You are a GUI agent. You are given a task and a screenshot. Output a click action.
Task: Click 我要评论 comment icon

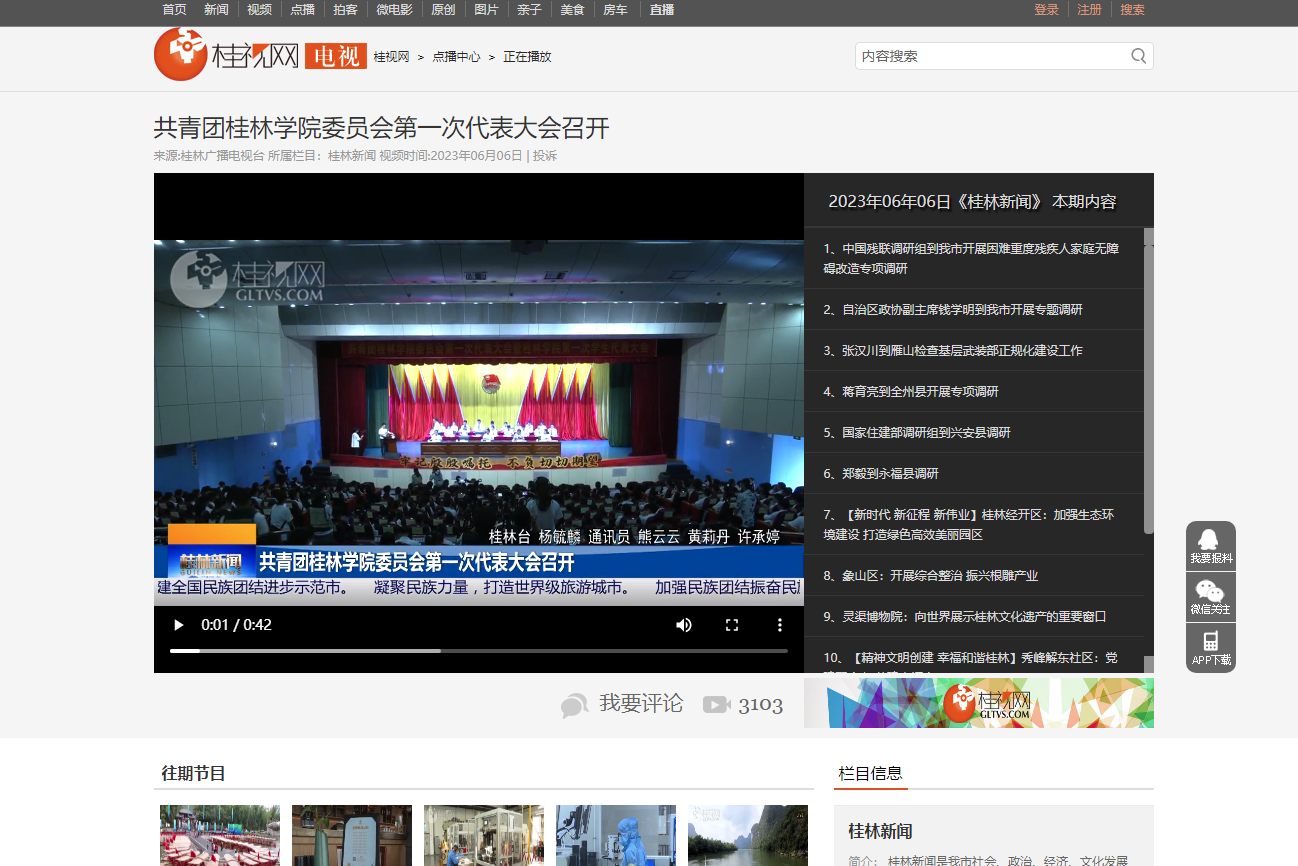(x=574, y=705)
